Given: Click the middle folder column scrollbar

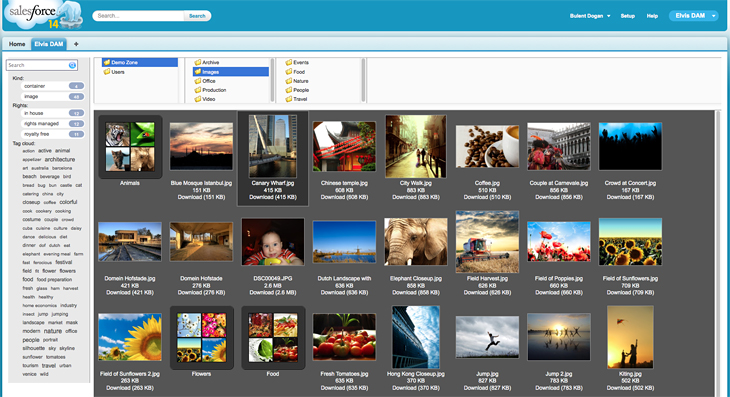Looking at the screenshot, I should point(272,80).
